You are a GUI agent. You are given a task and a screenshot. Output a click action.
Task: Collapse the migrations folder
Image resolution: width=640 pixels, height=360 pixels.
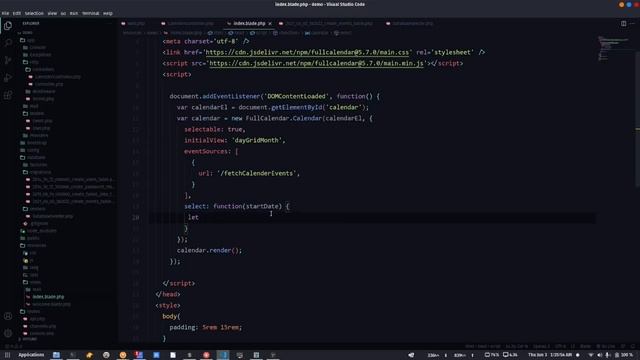pos(37,172)
